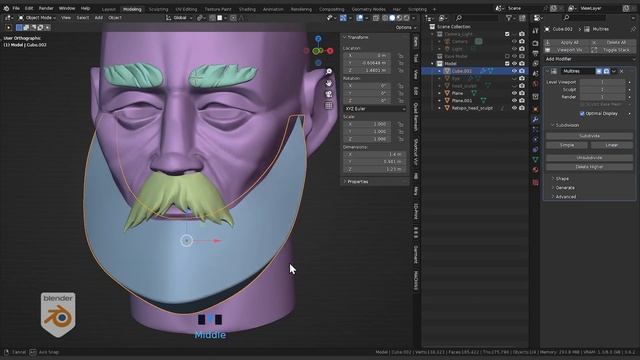Toggle X-ray view icon in header

(376, 18)
